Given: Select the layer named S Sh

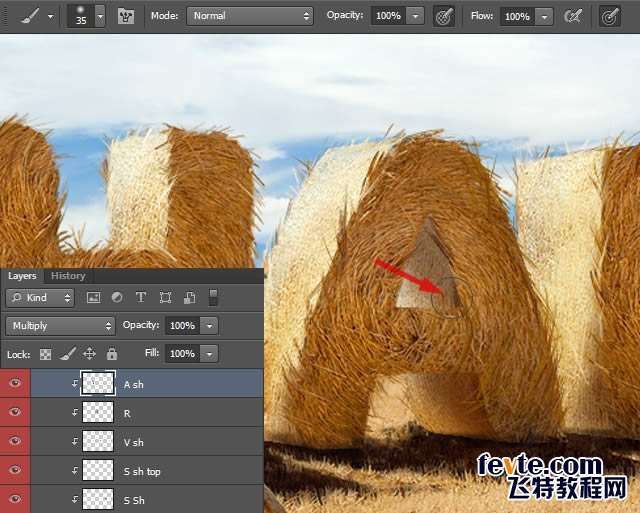Looking at the screenshot, I should point(134,500).
